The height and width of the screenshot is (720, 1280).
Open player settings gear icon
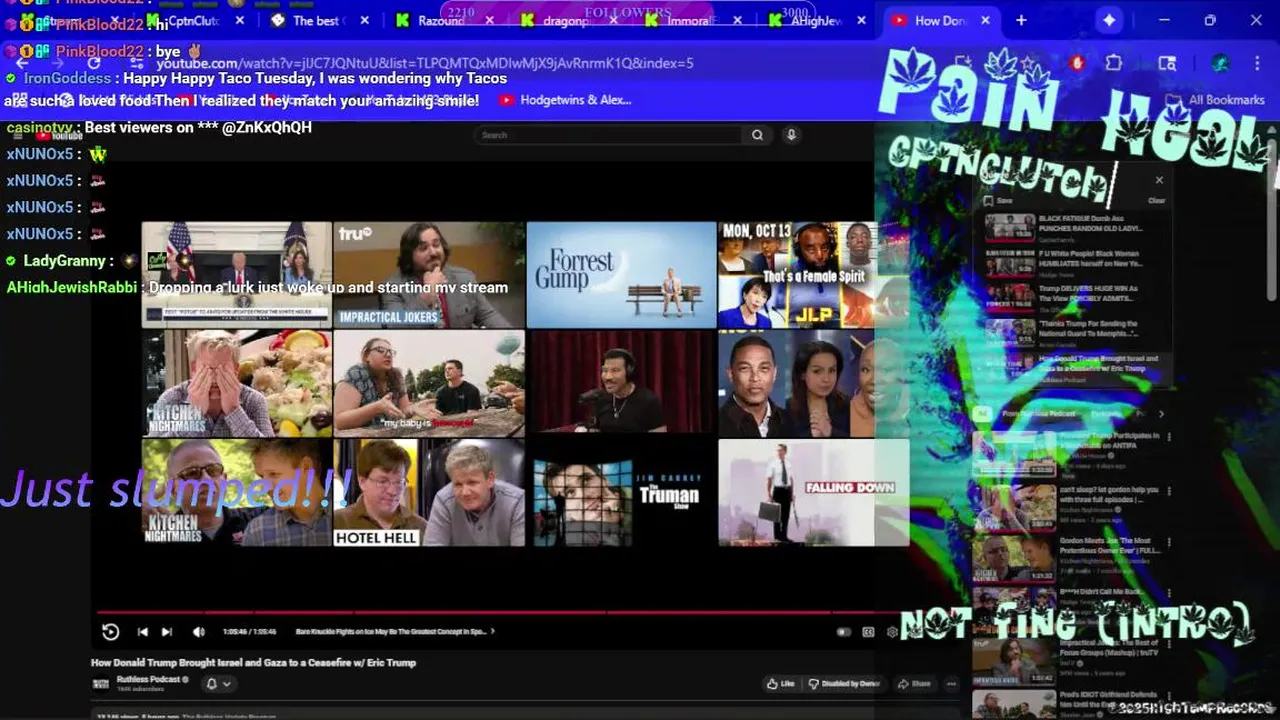(892, 632)
